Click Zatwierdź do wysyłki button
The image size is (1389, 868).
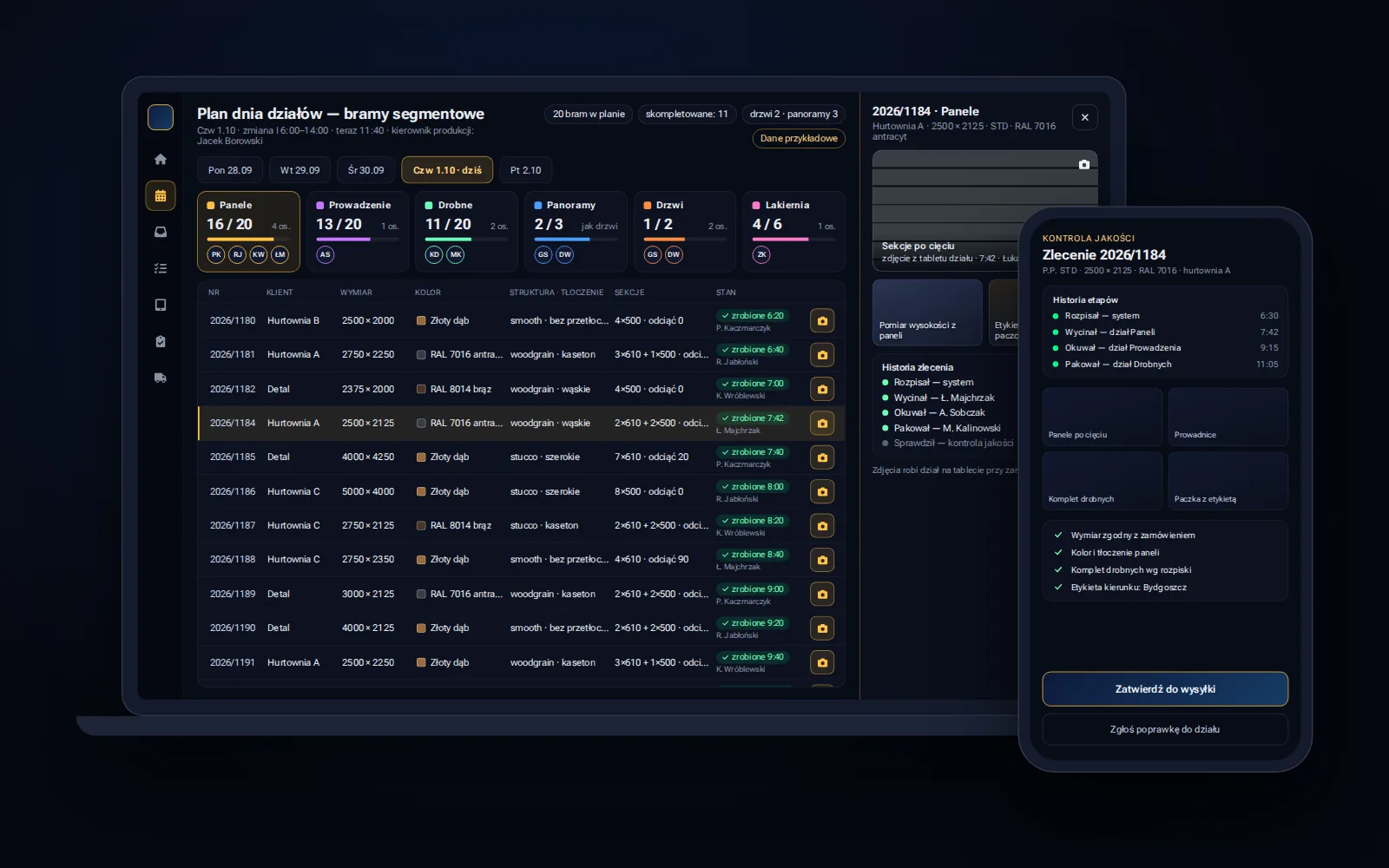[x=1165, y=689]
